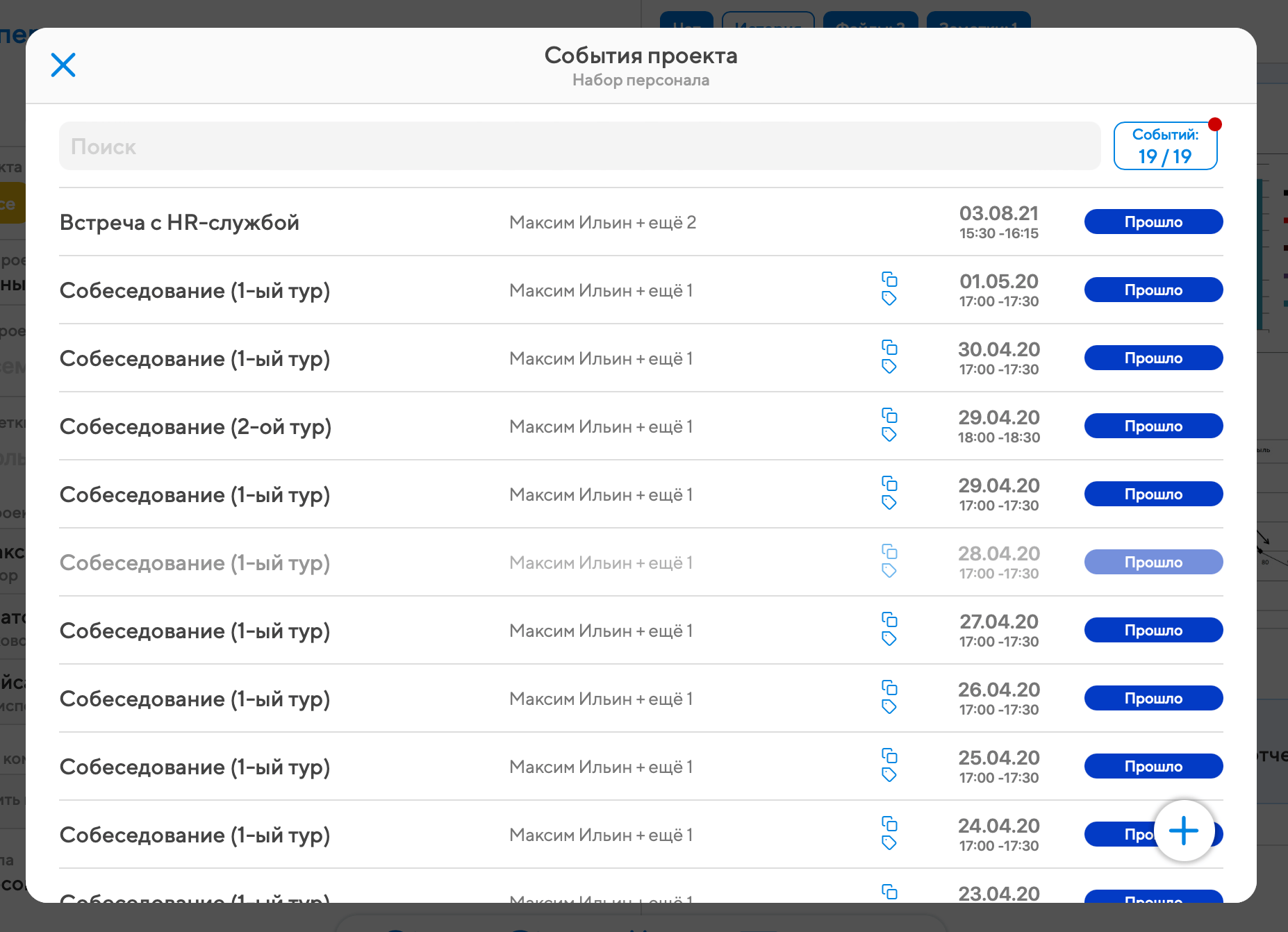Open the Событий 19/19 counter filter
The height and width of the screenshot is (932, 1288).
pyautogui.click(x=1165, y=147)
